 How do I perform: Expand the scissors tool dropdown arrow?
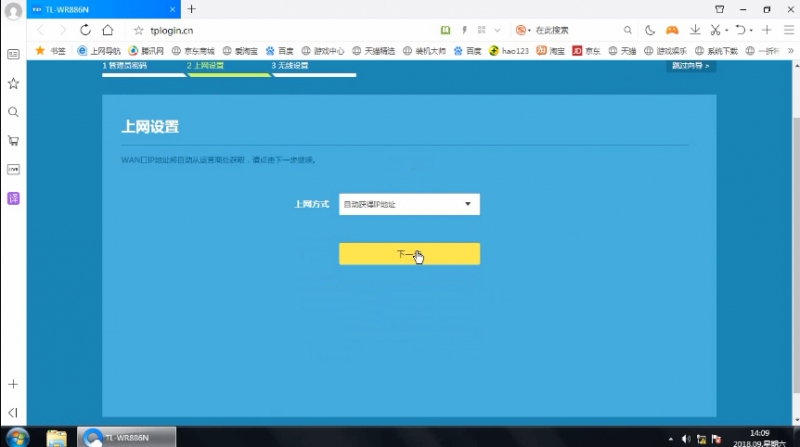(x=727, y=31)
